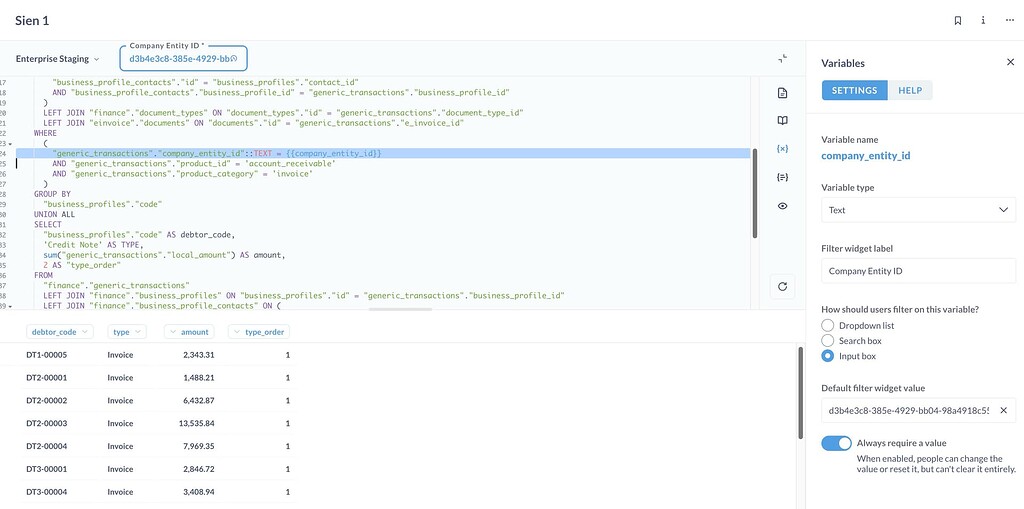This screenshot has height=509, width=1024.
Task: Refresh the query with the run button
Action: (x=782, y=287)
